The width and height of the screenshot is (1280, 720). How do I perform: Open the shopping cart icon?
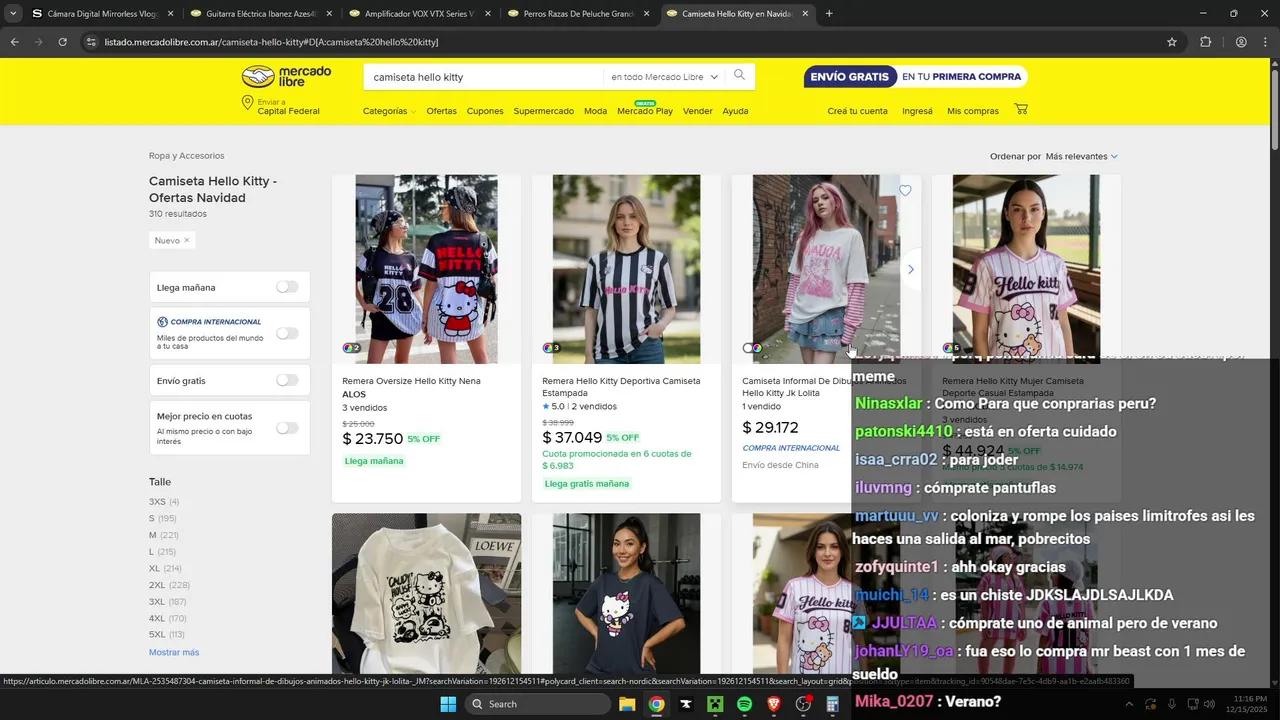(1021, 110)
